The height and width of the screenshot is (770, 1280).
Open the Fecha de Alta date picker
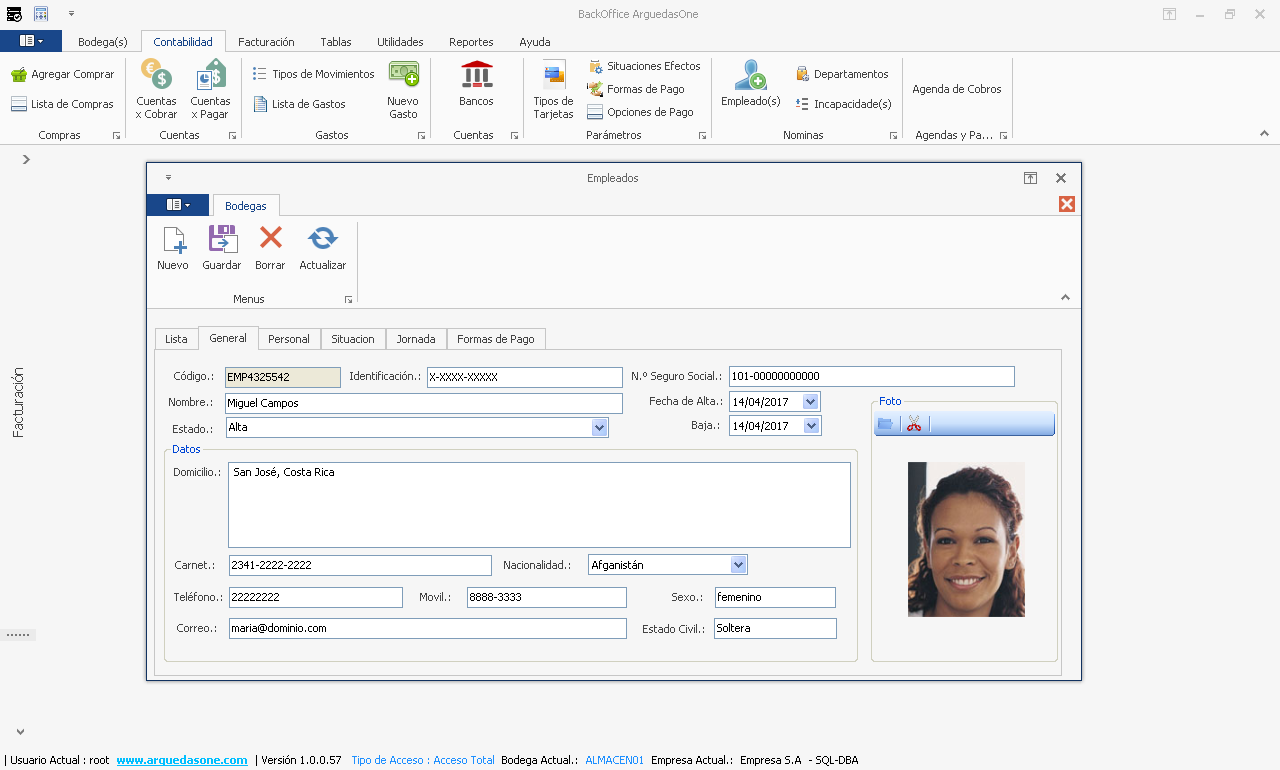(x=810, y=402)
